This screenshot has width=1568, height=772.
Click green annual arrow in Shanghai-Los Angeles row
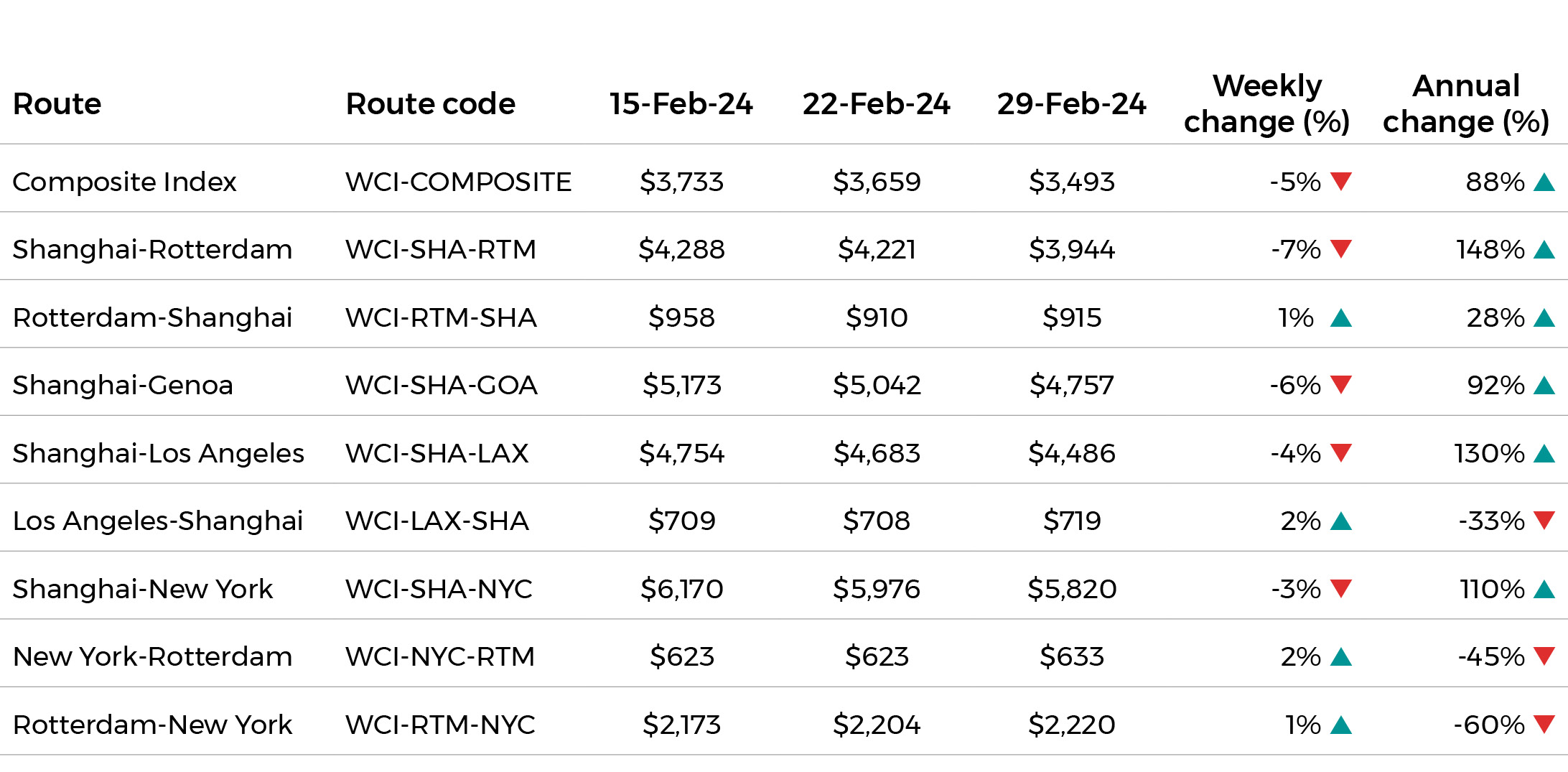[x=1544, y=454]
